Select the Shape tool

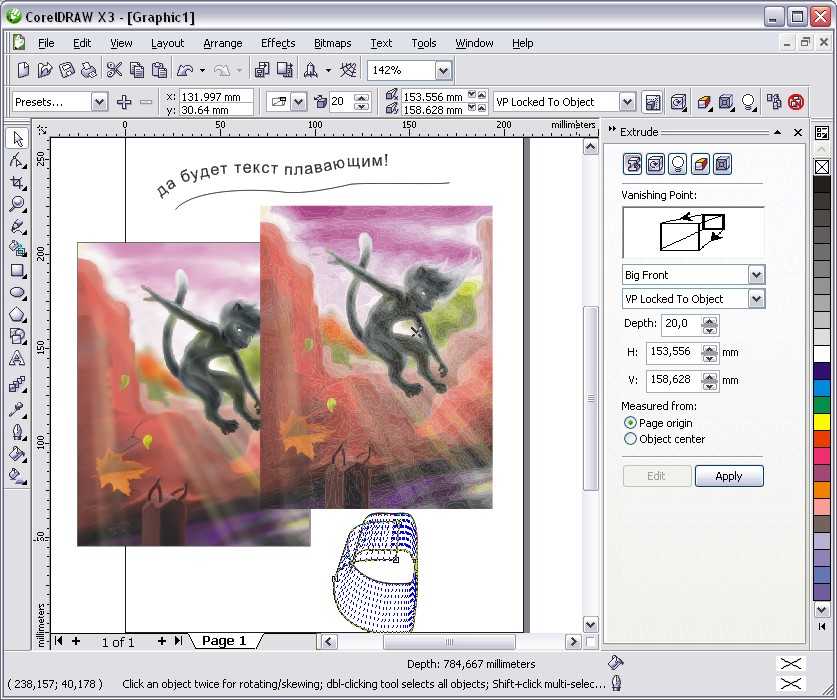tap(18, 160)
